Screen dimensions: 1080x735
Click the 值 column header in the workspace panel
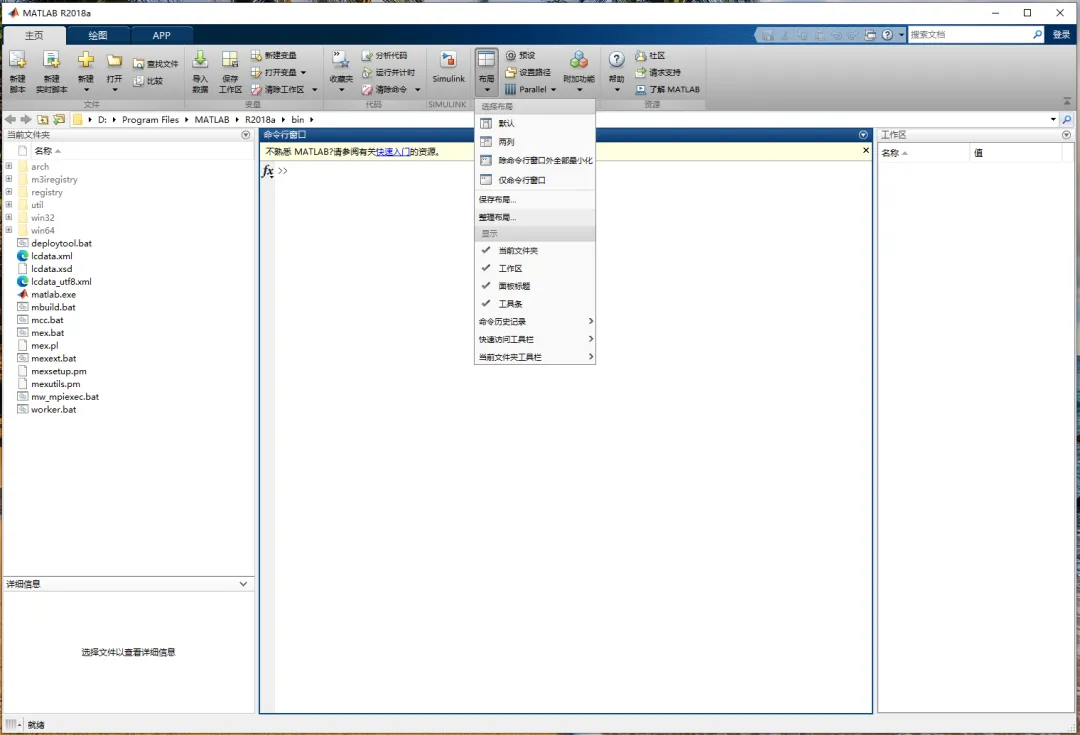click(1016, 153)
